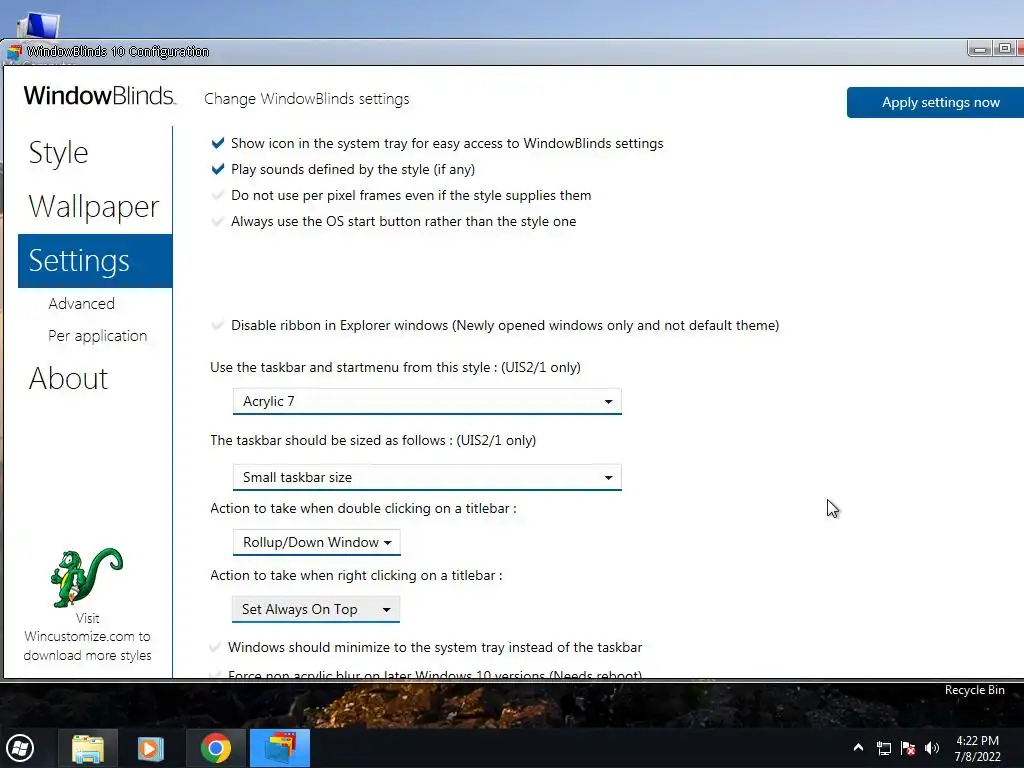Open Google Chrome from the taskbar

(x=216, y=748)
